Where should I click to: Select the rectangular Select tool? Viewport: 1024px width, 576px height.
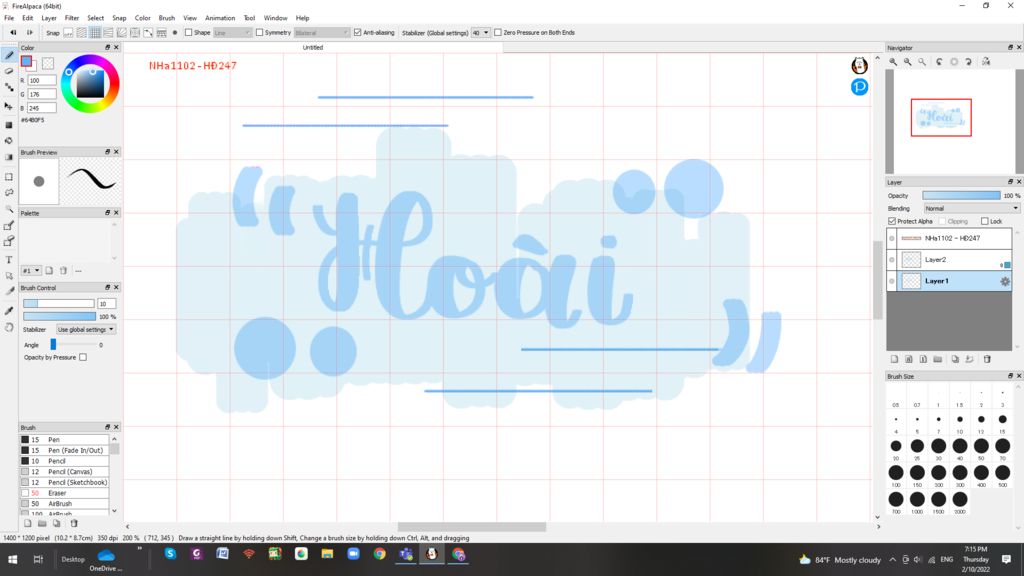coord(9,177)
